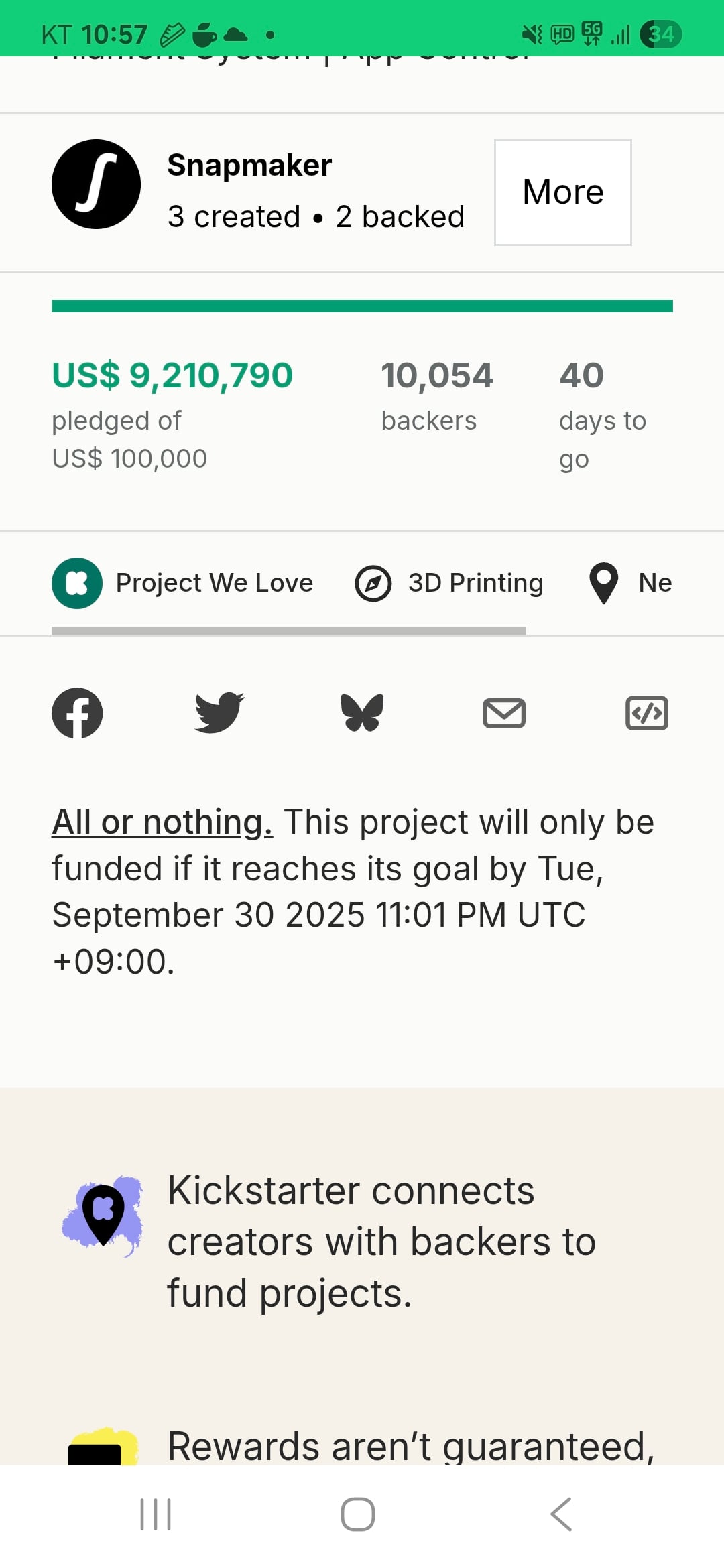Tap the location pin icon
Viewport: 724px width, 1568px height.
tap(603, 583)
